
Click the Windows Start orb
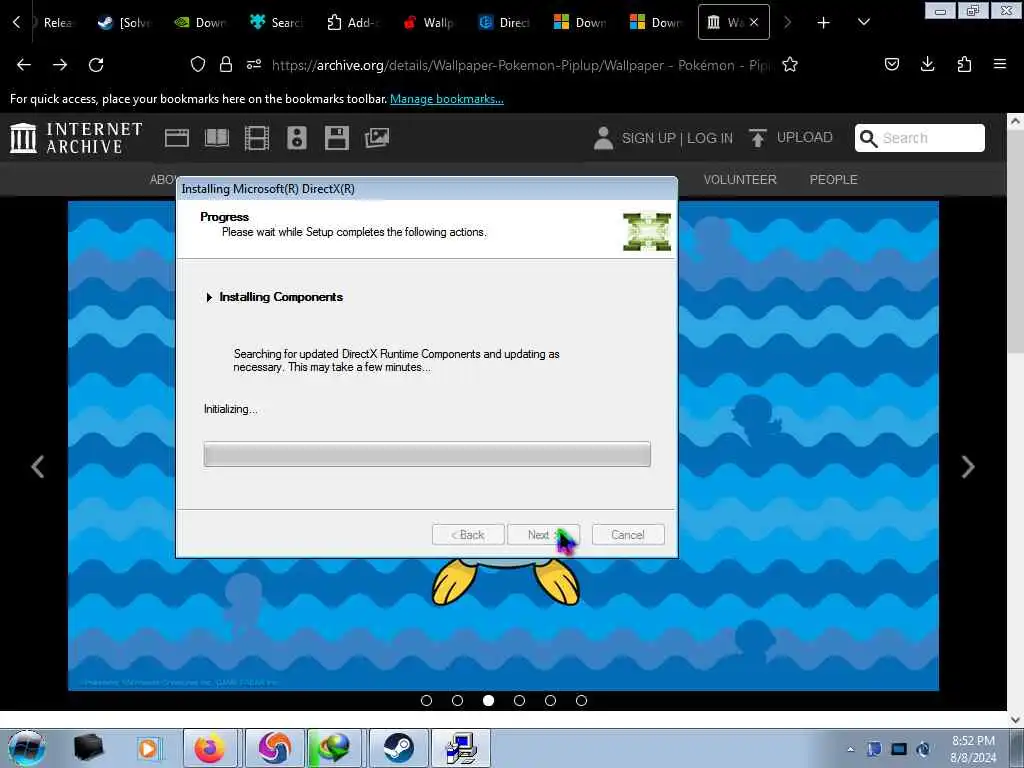point(27,748)
